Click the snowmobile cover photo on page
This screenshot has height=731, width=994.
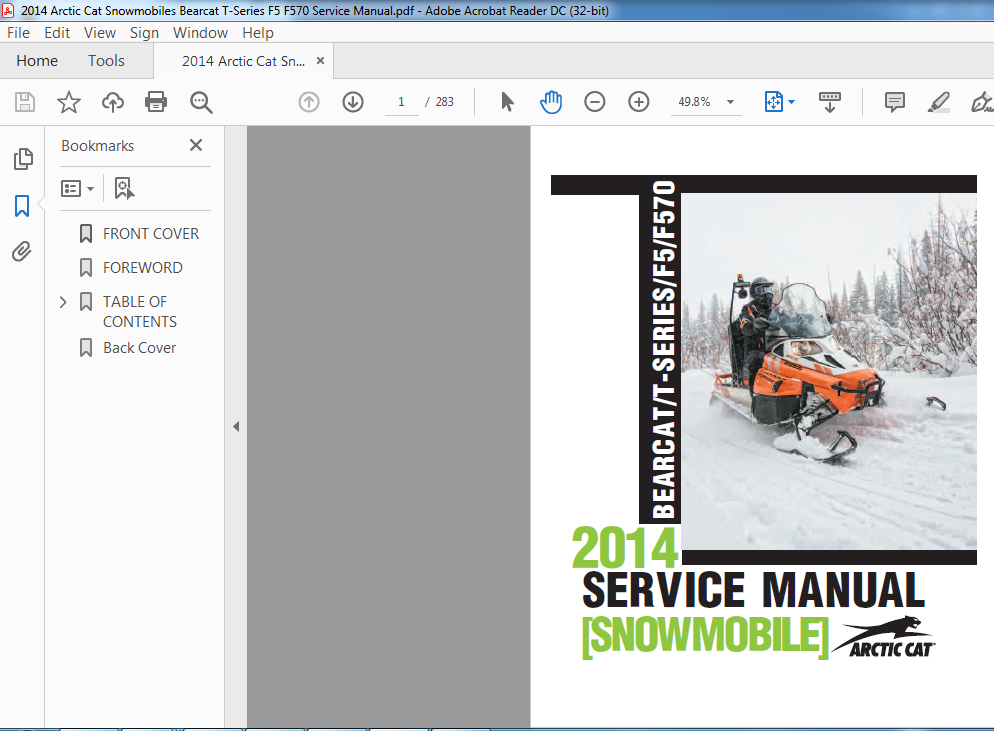pyautogui.click(x=829, y=372)
